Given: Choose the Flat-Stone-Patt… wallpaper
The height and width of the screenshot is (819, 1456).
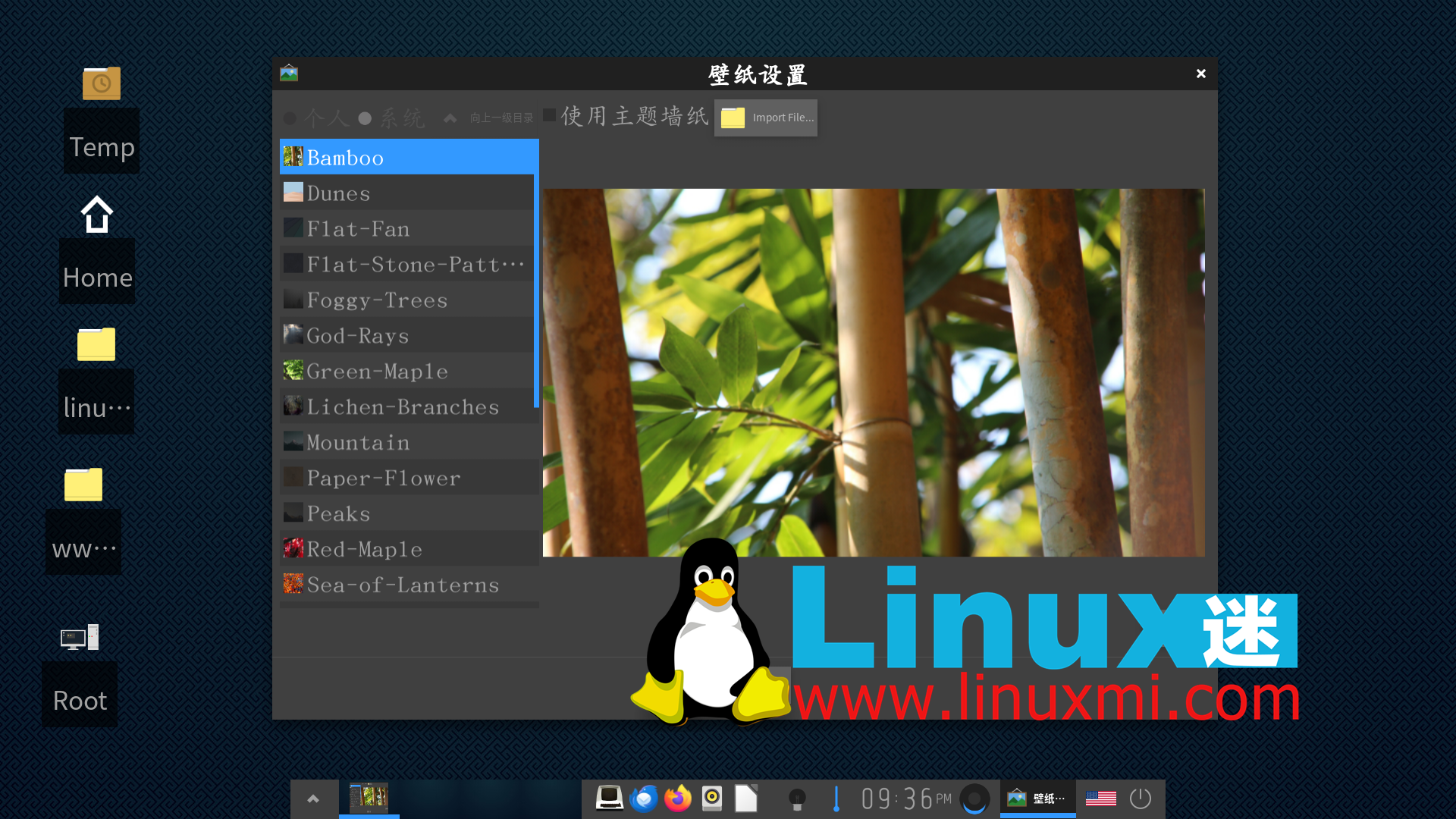Looking at the screenshot, I should pos(406,264).
